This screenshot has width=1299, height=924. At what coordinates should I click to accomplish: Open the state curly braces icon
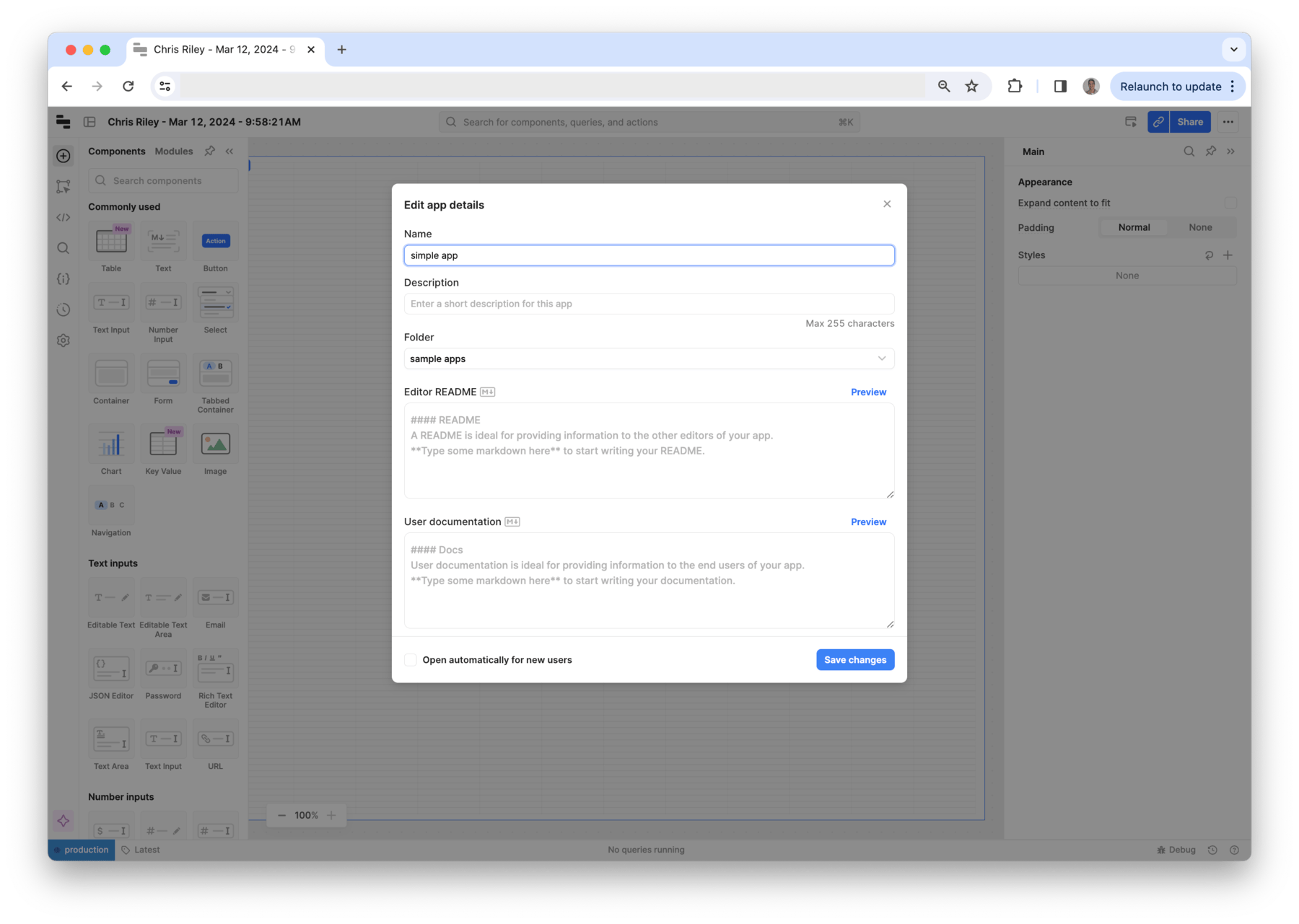tap(64, 278)
